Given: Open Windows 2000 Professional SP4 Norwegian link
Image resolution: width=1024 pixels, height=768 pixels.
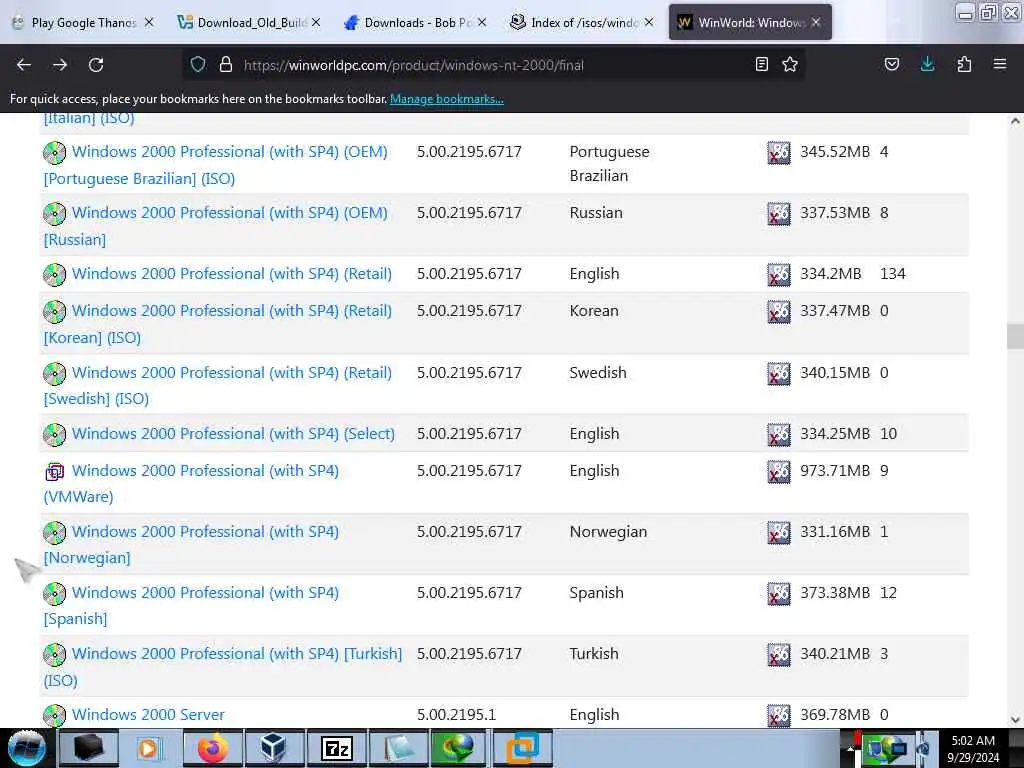Looking at the screenshot, I should [191, 545].
